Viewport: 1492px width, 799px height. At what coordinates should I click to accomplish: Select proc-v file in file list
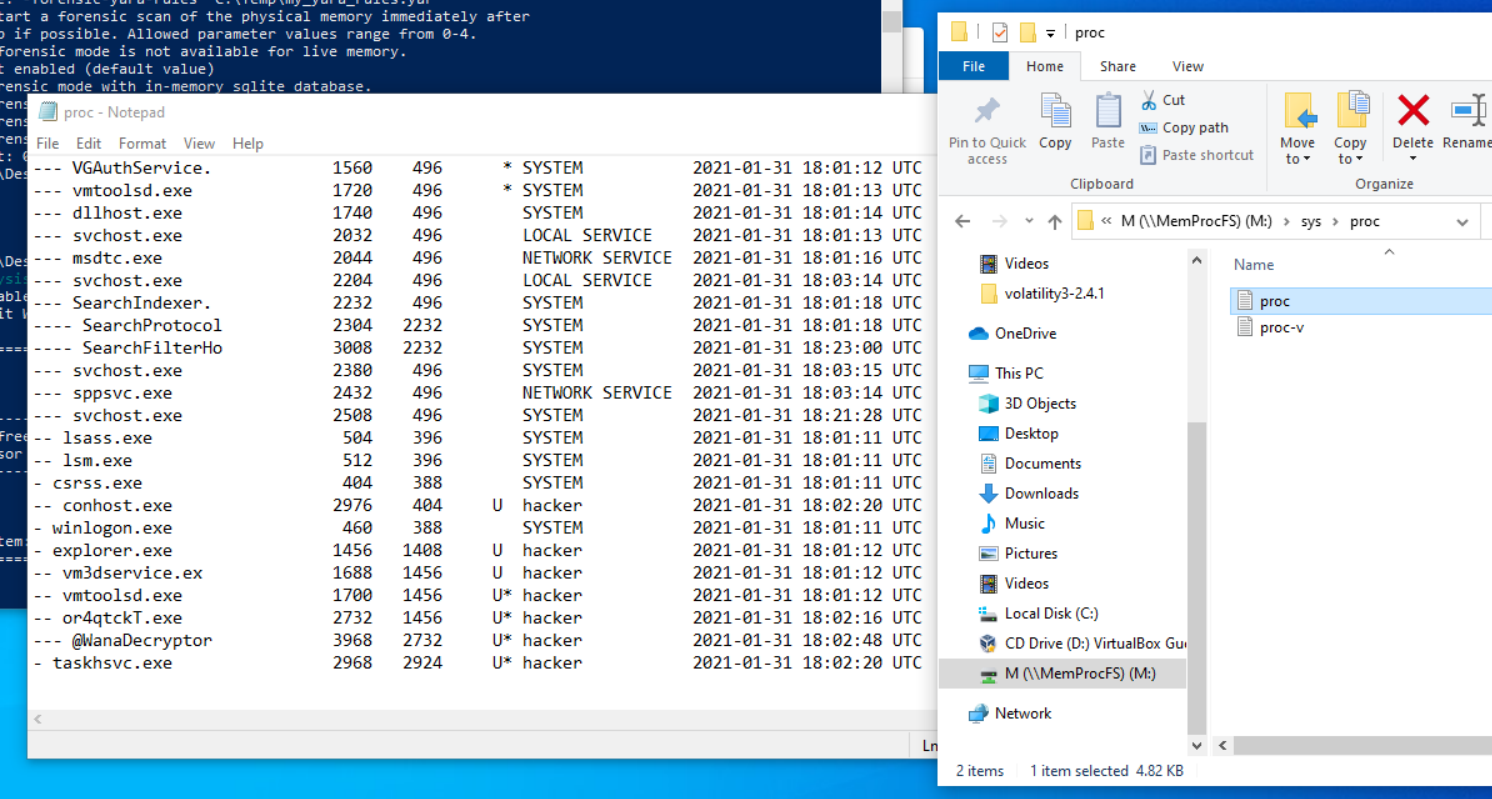[1281, 327]
